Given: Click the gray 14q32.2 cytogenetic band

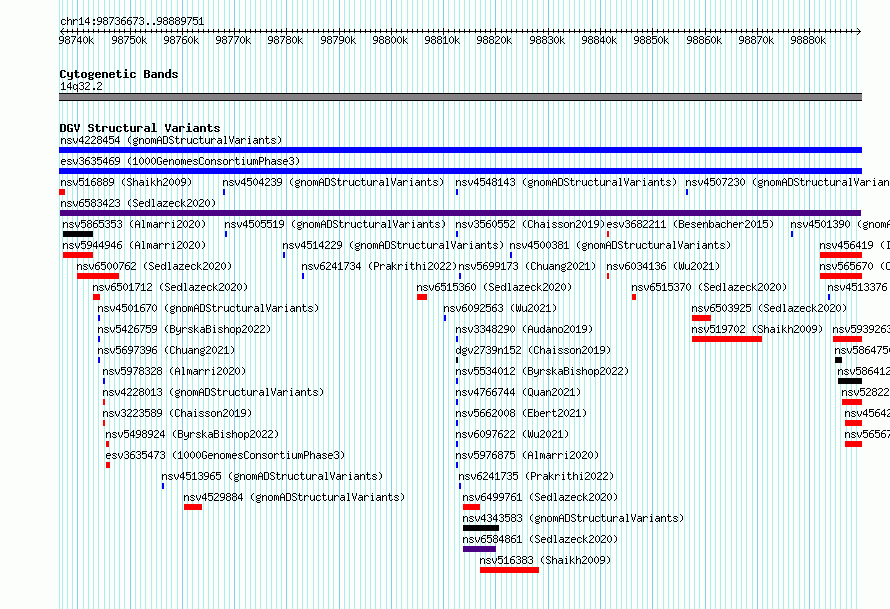Looking at the screenshot, I should click(x=460, y=97).
